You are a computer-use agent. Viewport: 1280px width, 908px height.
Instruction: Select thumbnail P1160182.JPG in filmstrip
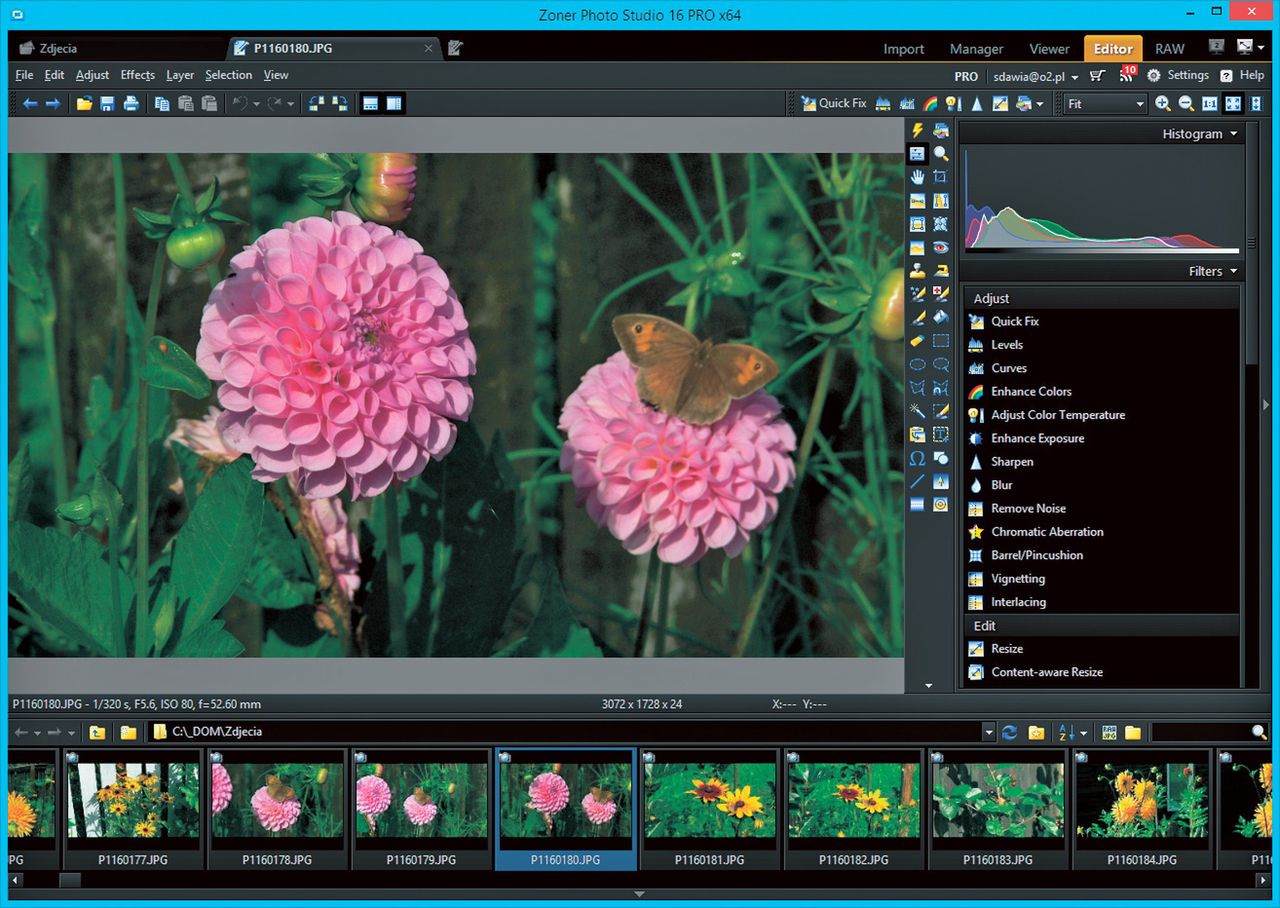coord(853,809)
